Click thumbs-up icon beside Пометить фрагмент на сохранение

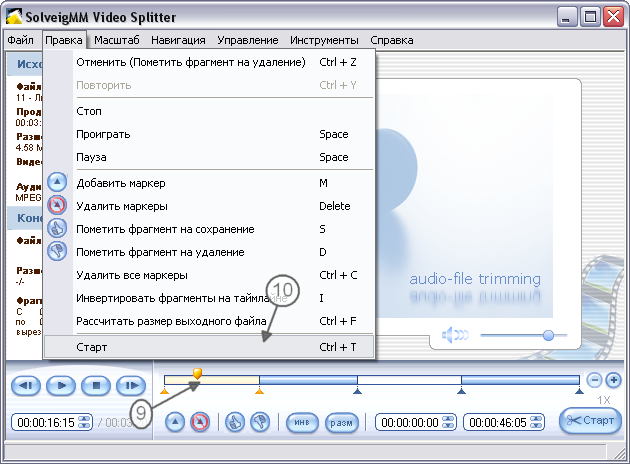tap(57, 228)
